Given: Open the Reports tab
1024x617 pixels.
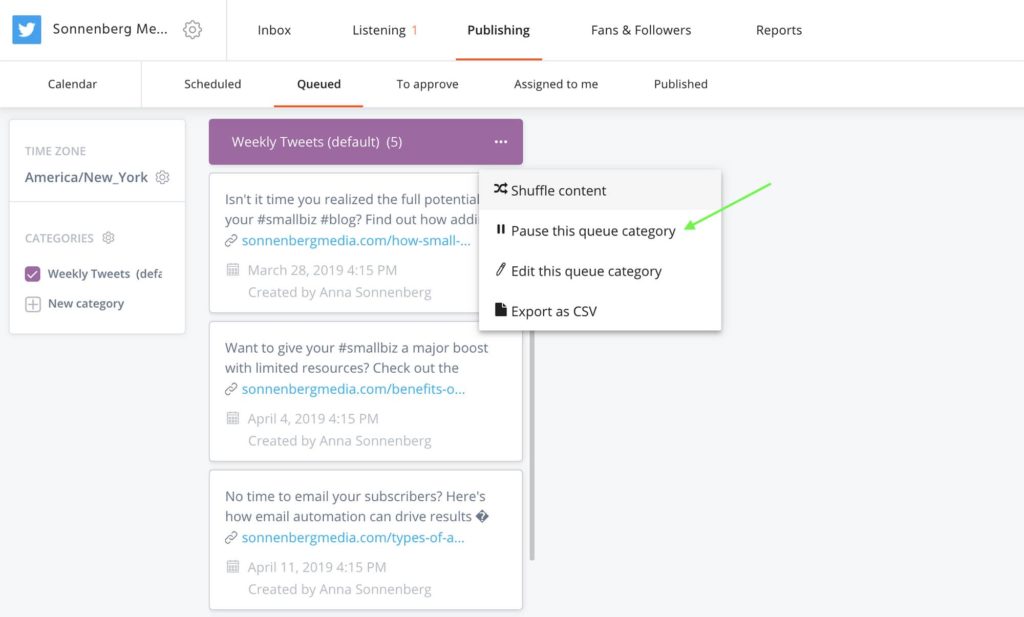Looking at the screenshot, I should 778,30.
